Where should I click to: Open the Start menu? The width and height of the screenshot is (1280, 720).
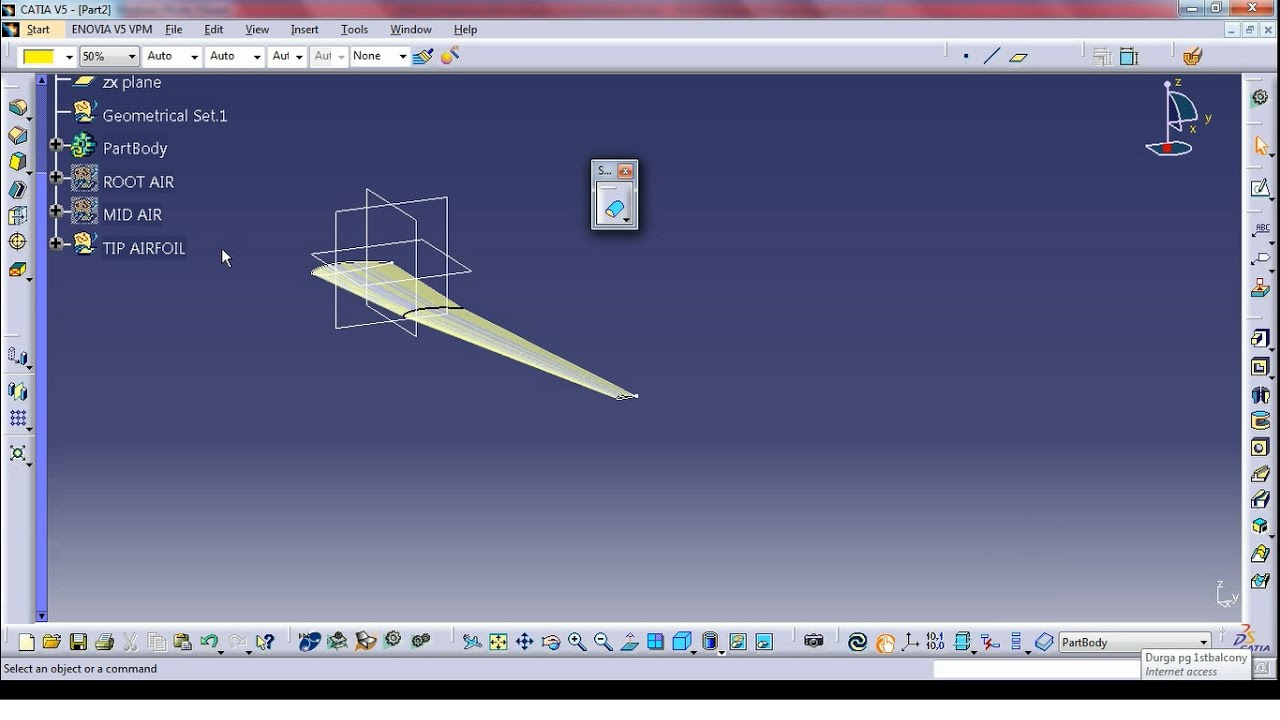click(38, 30)
